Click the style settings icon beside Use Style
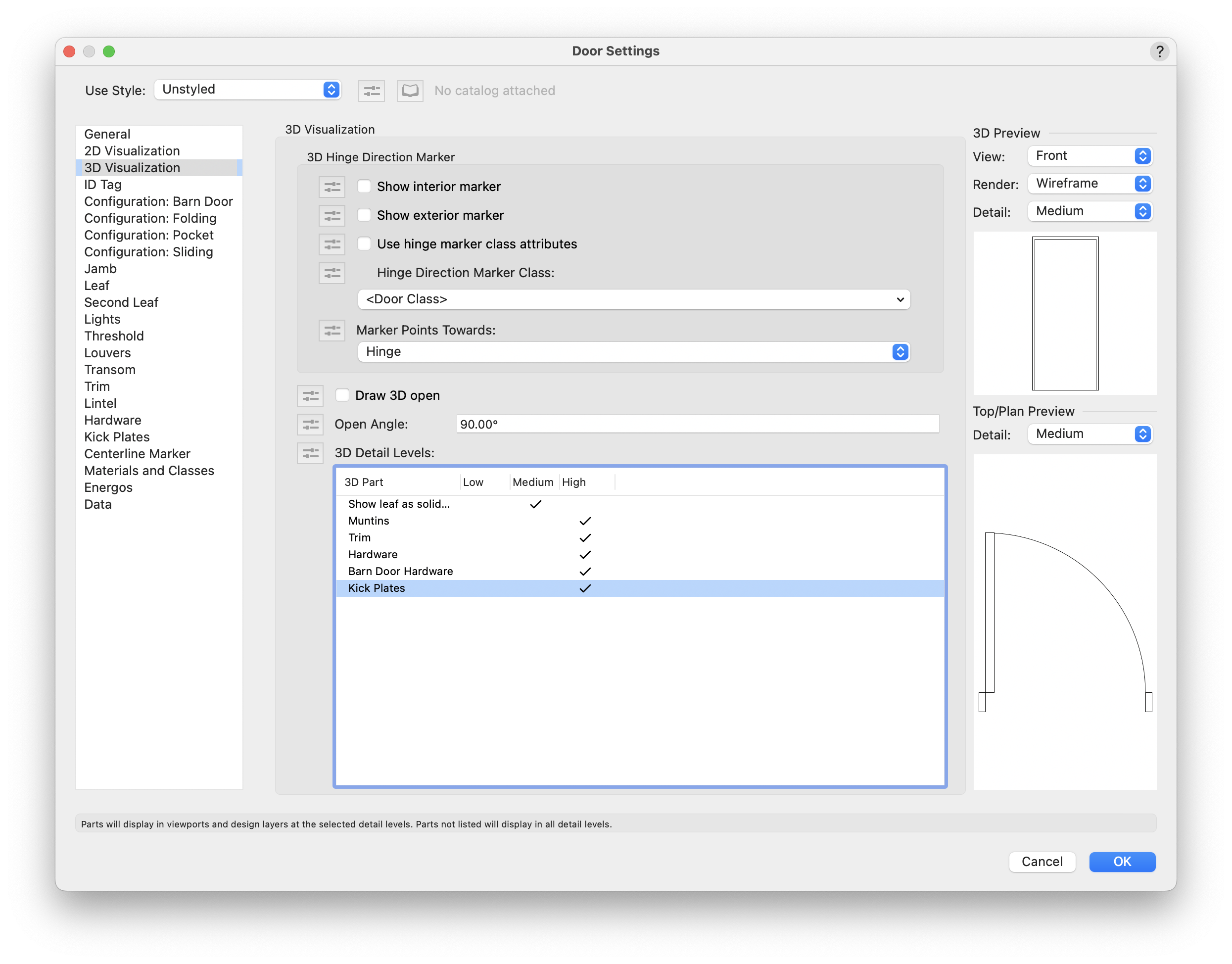 pyautogui.click(x=372, y=91)
